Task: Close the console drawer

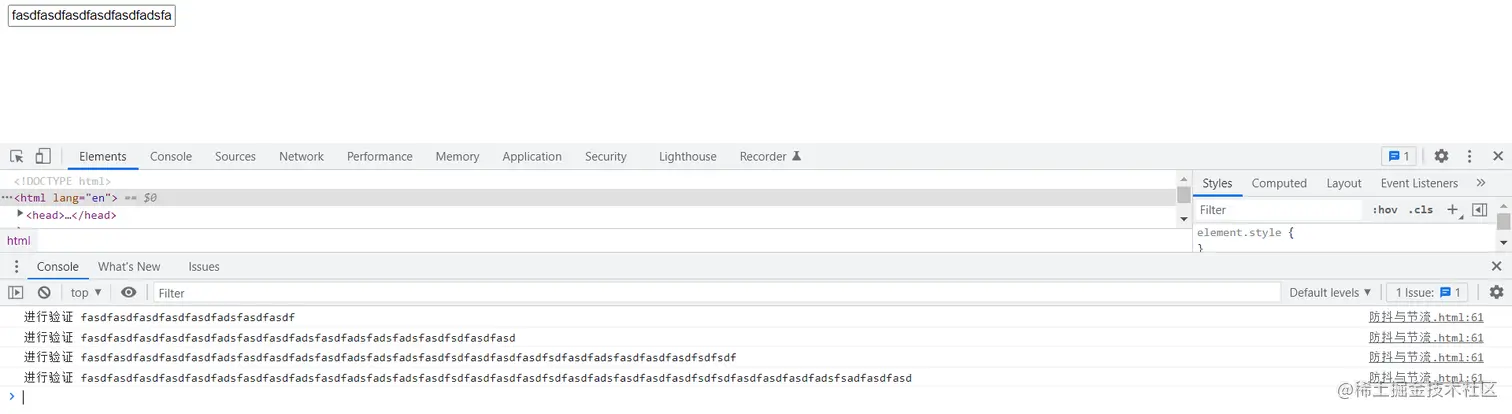Action: pos(1497,266)
